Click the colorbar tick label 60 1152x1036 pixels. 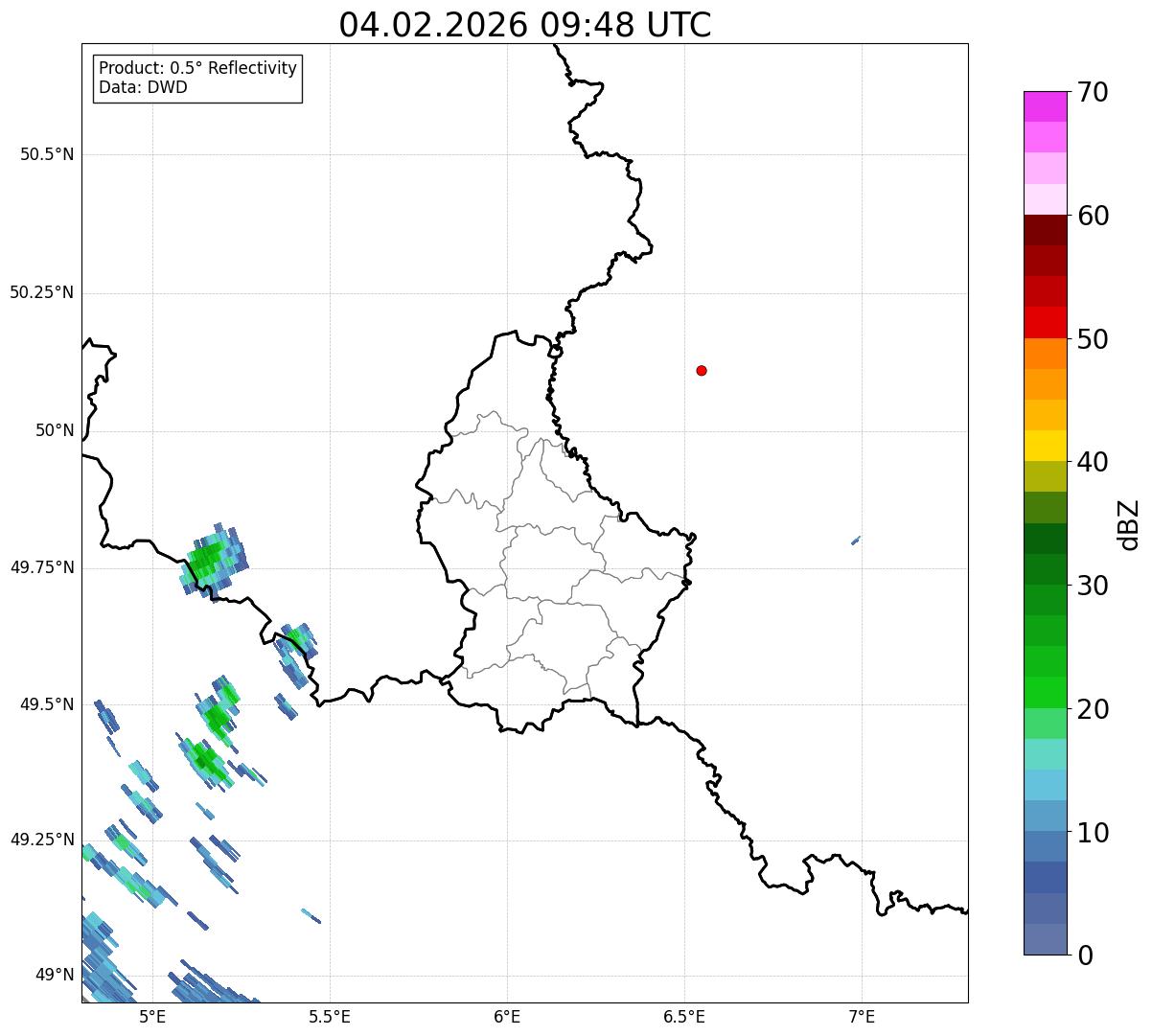(1093, 216)
